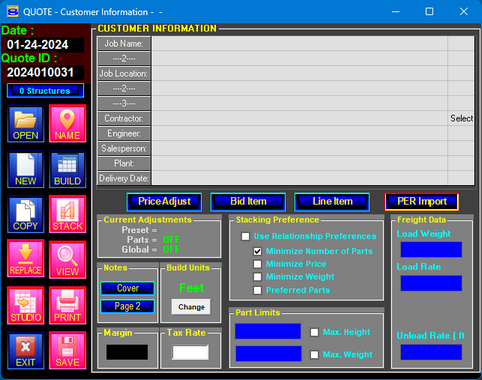
Task: Click the Global OFF adjustment value
Action: click(171, 249)
